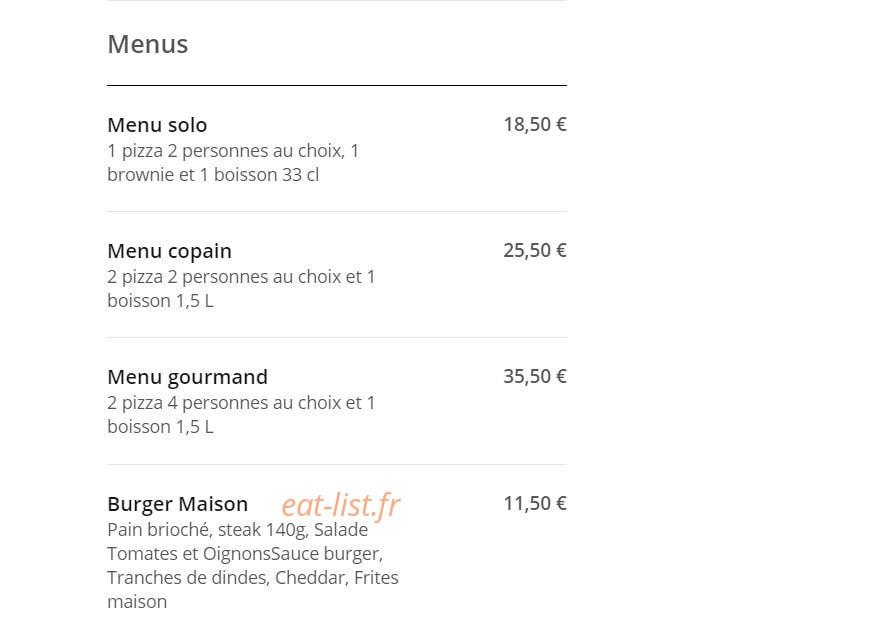
Task: Click the eat-list.fr watermark logo
Action: tap(341, 505)
